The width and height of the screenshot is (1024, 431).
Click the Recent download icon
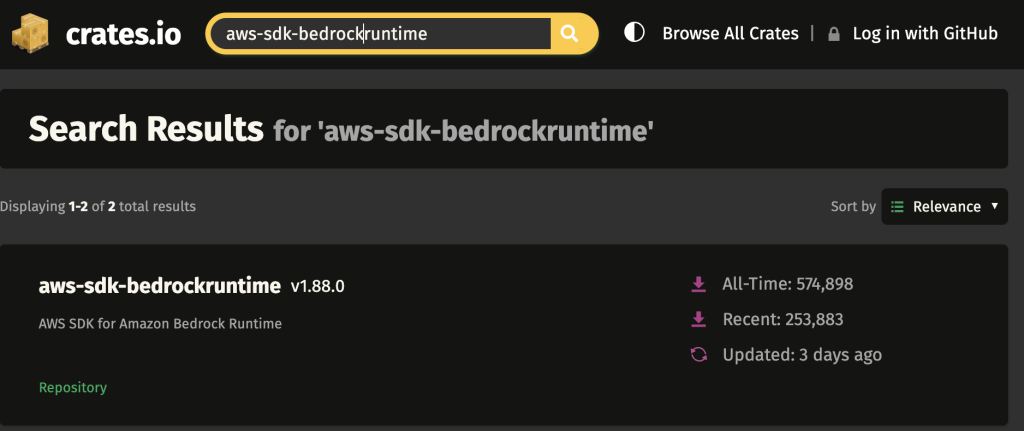click(699, 319)
